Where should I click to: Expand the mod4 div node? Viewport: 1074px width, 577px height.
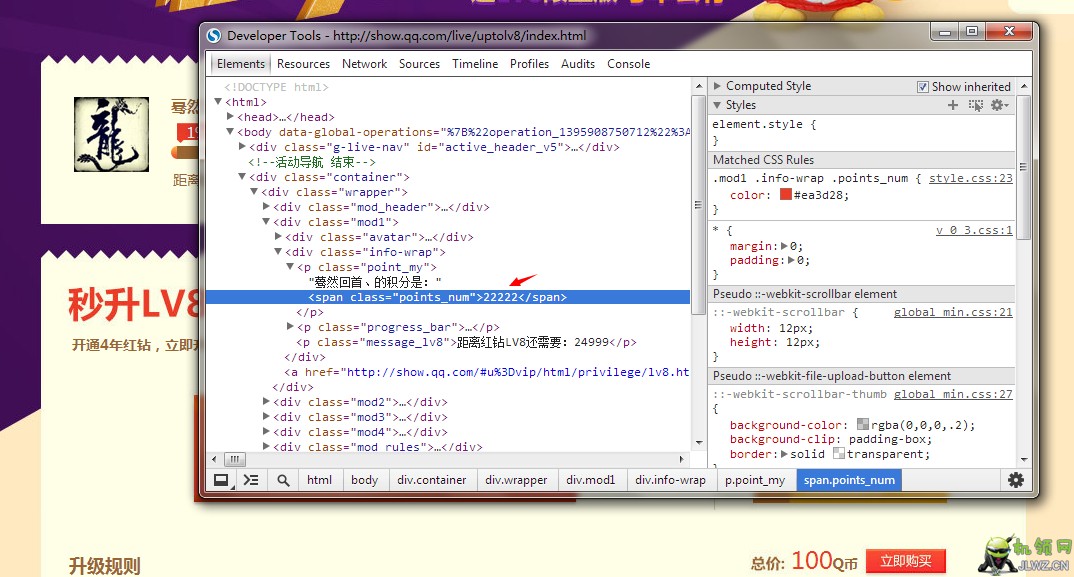[266, 432]
